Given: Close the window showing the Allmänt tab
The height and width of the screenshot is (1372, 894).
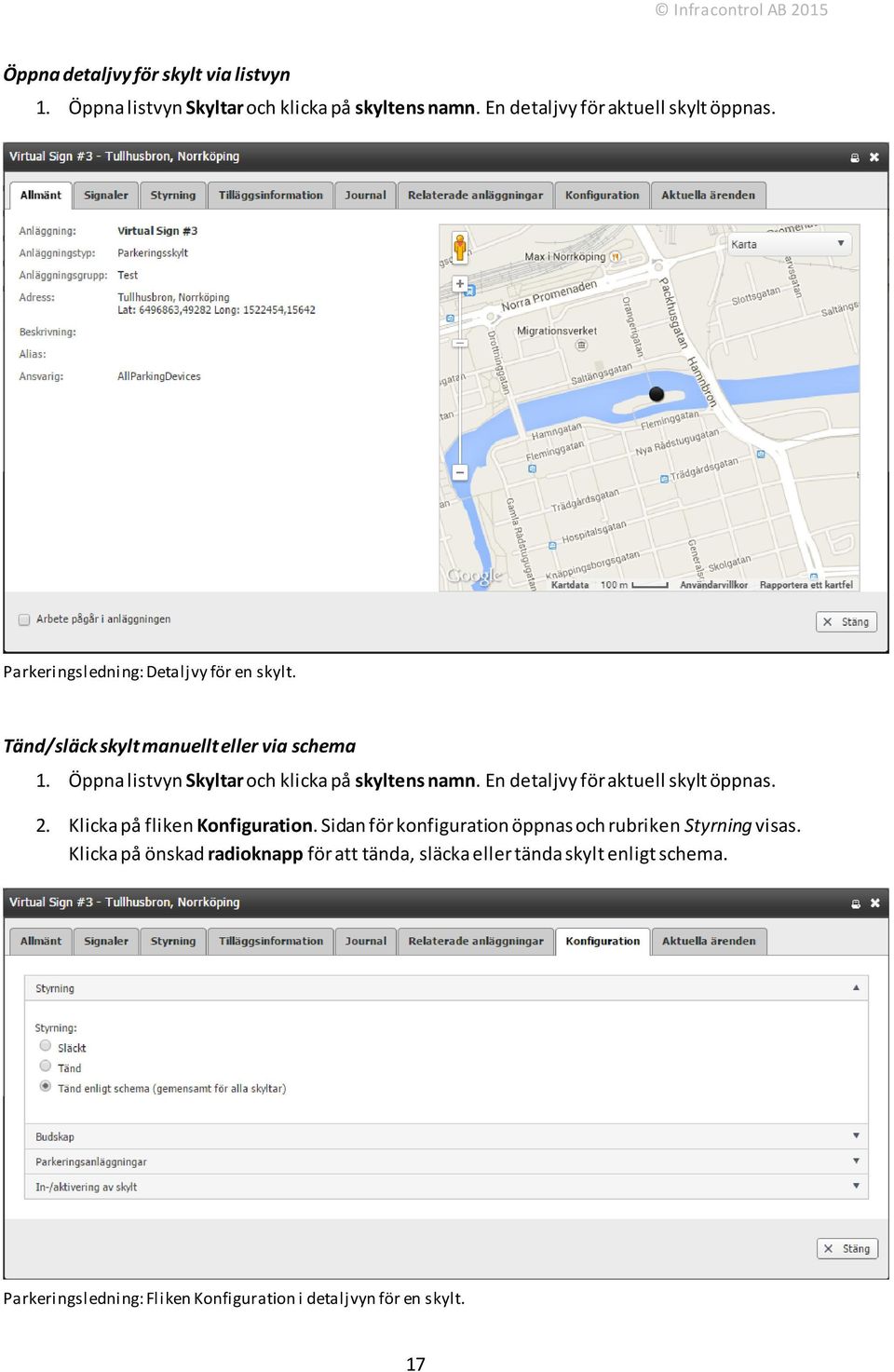Looking at the screenshot, I should tap(874, 157).
